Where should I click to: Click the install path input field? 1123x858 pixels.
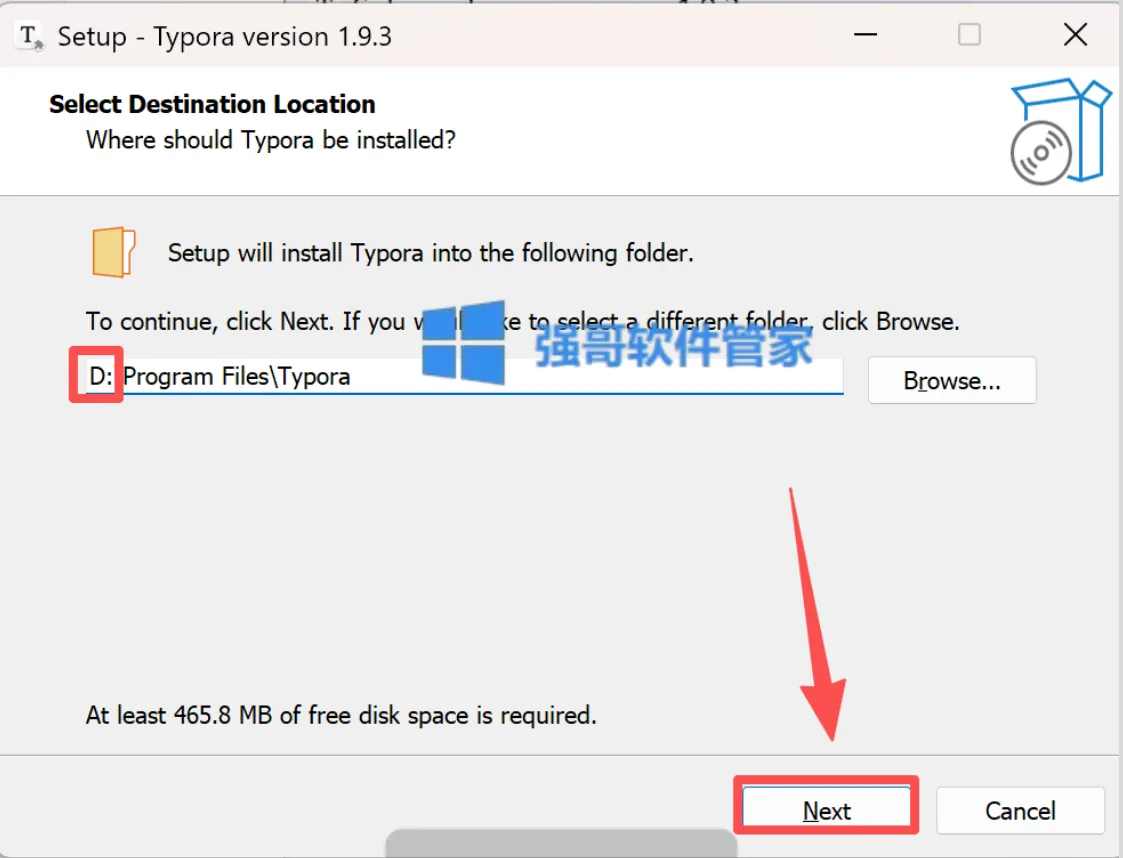[x=464, y=376]
